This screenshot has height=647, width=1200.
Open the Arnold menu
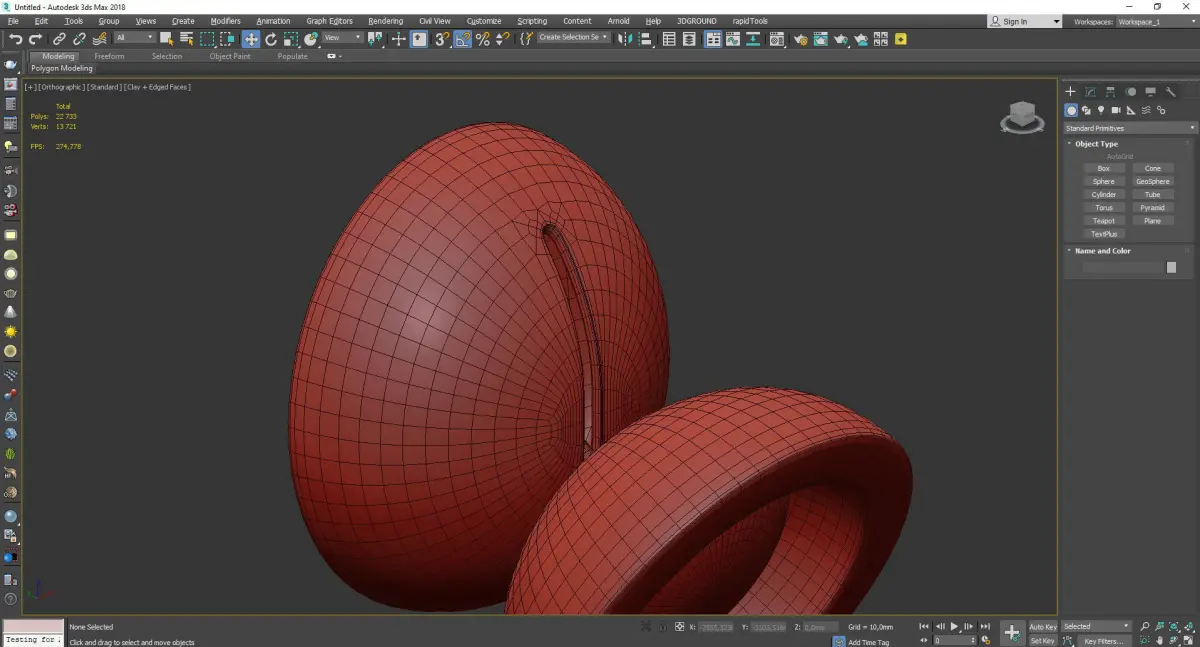(x=619, y=21)
